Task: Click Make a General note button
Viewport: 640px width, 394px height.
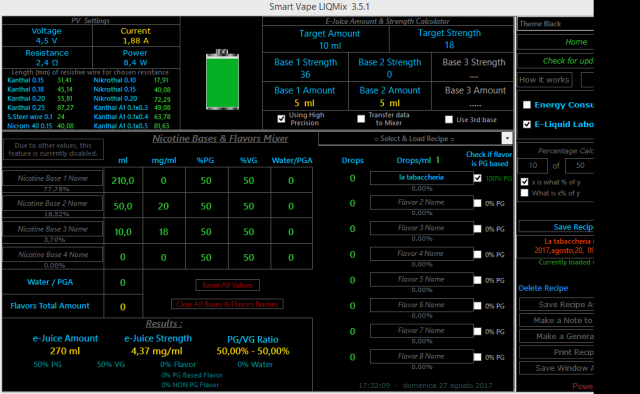Action: pyautogui.click(x=556, y=336)
